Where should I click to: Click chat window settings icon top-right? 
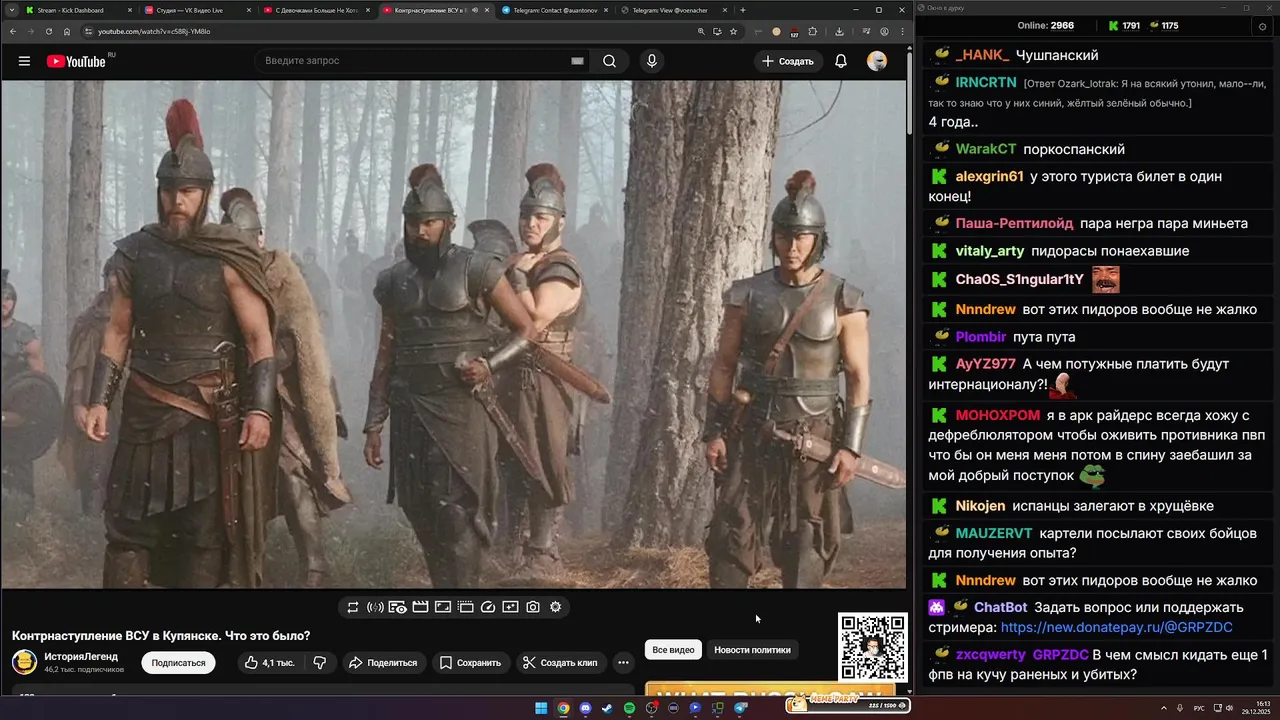point(1262,26)
